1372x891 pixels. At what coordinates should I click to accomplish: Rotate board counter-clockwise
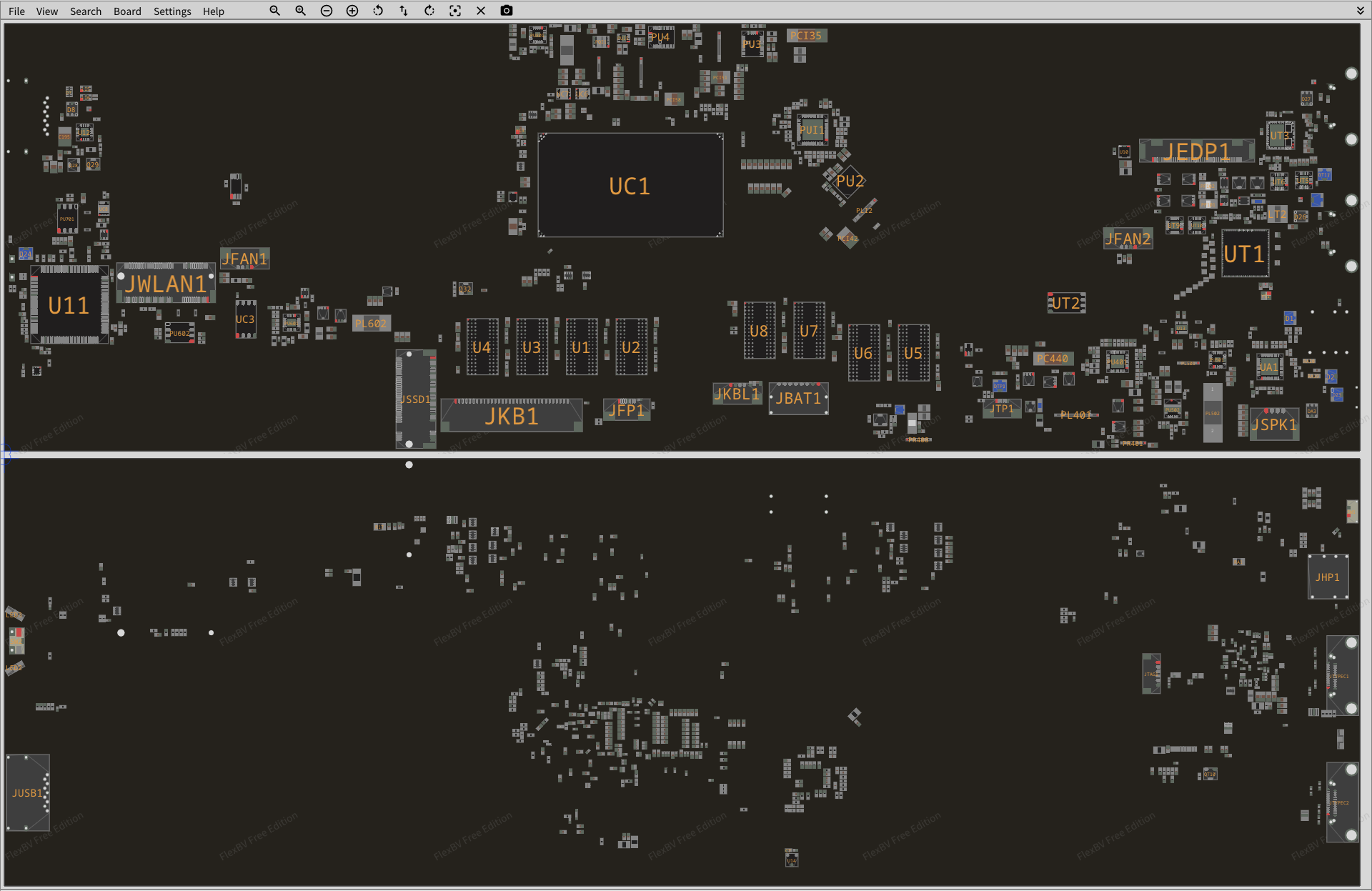(x=378, y=11)
